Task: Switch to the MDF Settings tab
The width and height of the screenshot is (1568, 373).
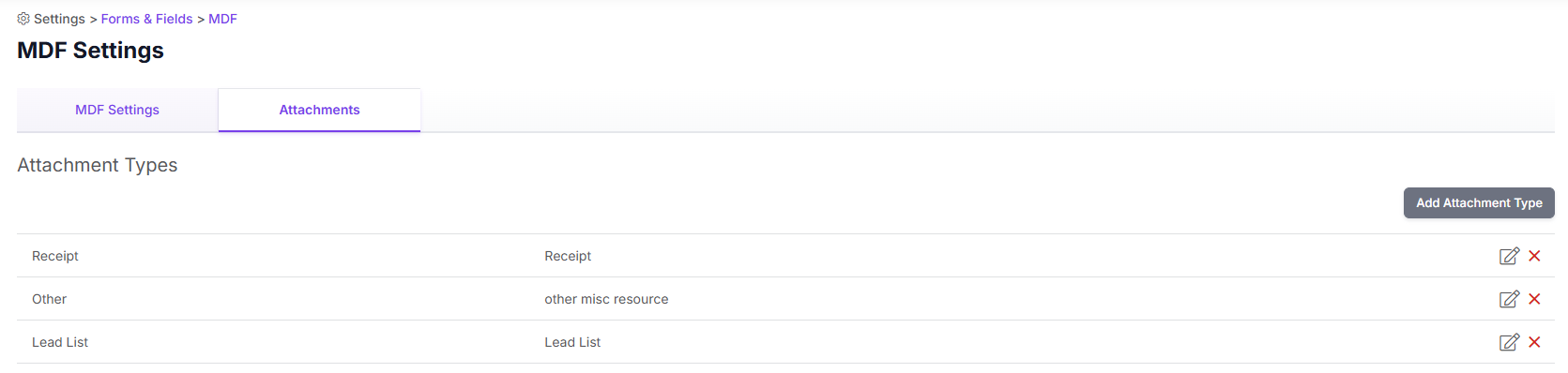Action: tap(117, 110)
